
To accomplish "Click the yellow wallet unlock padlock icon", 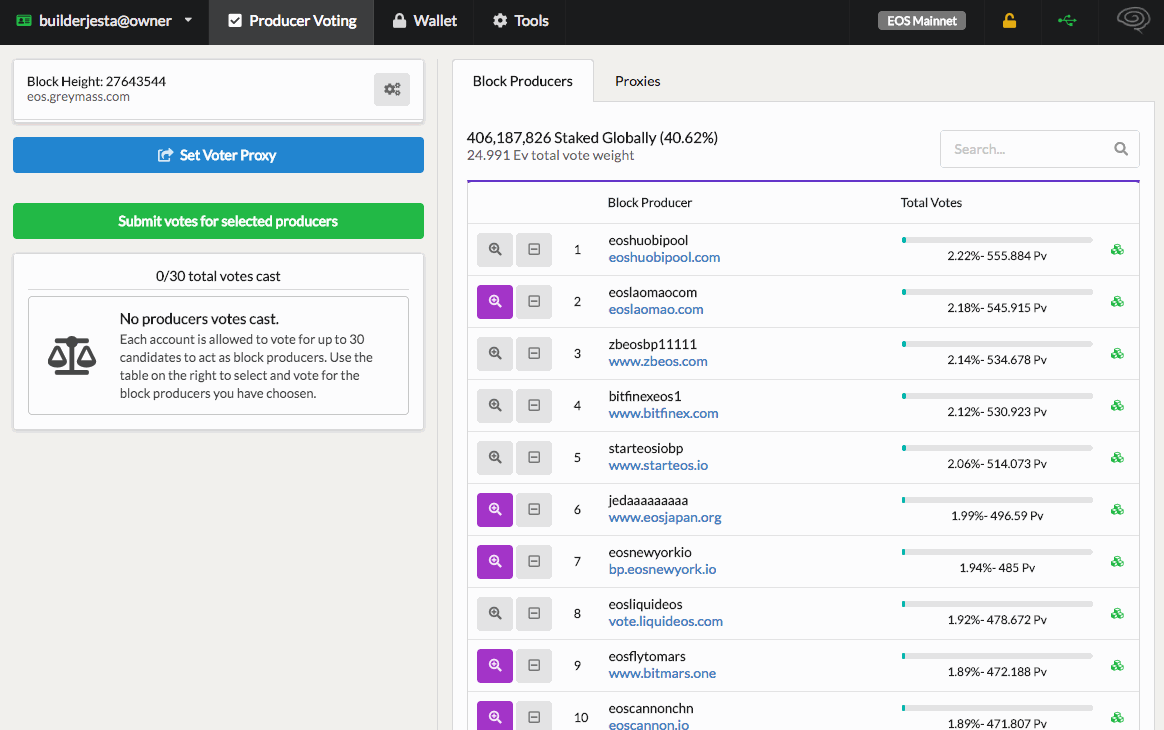I will click(1009, 21).
